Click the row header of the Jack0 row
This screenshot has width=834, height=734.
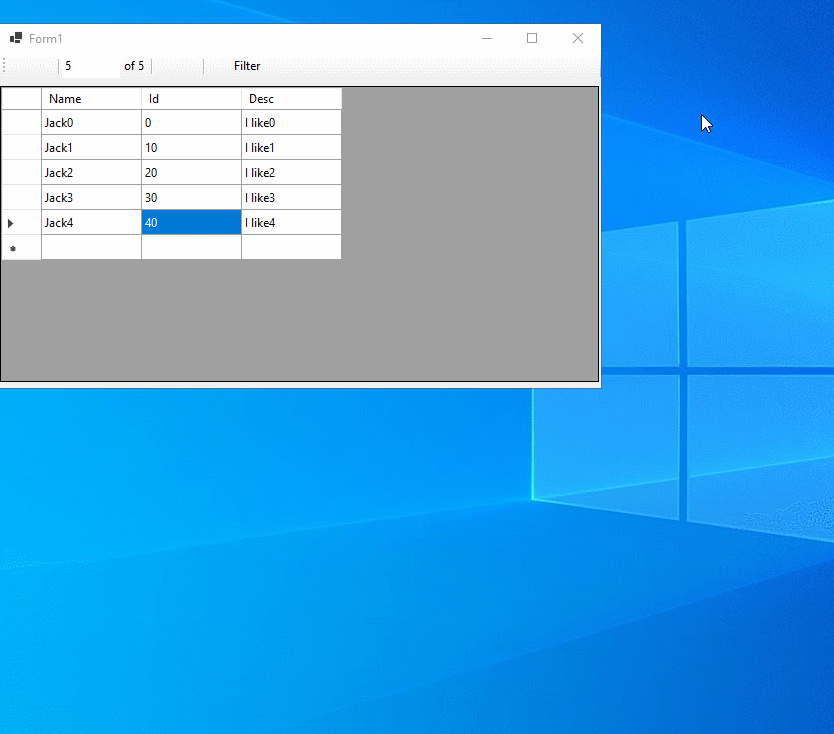pos(21,122)
